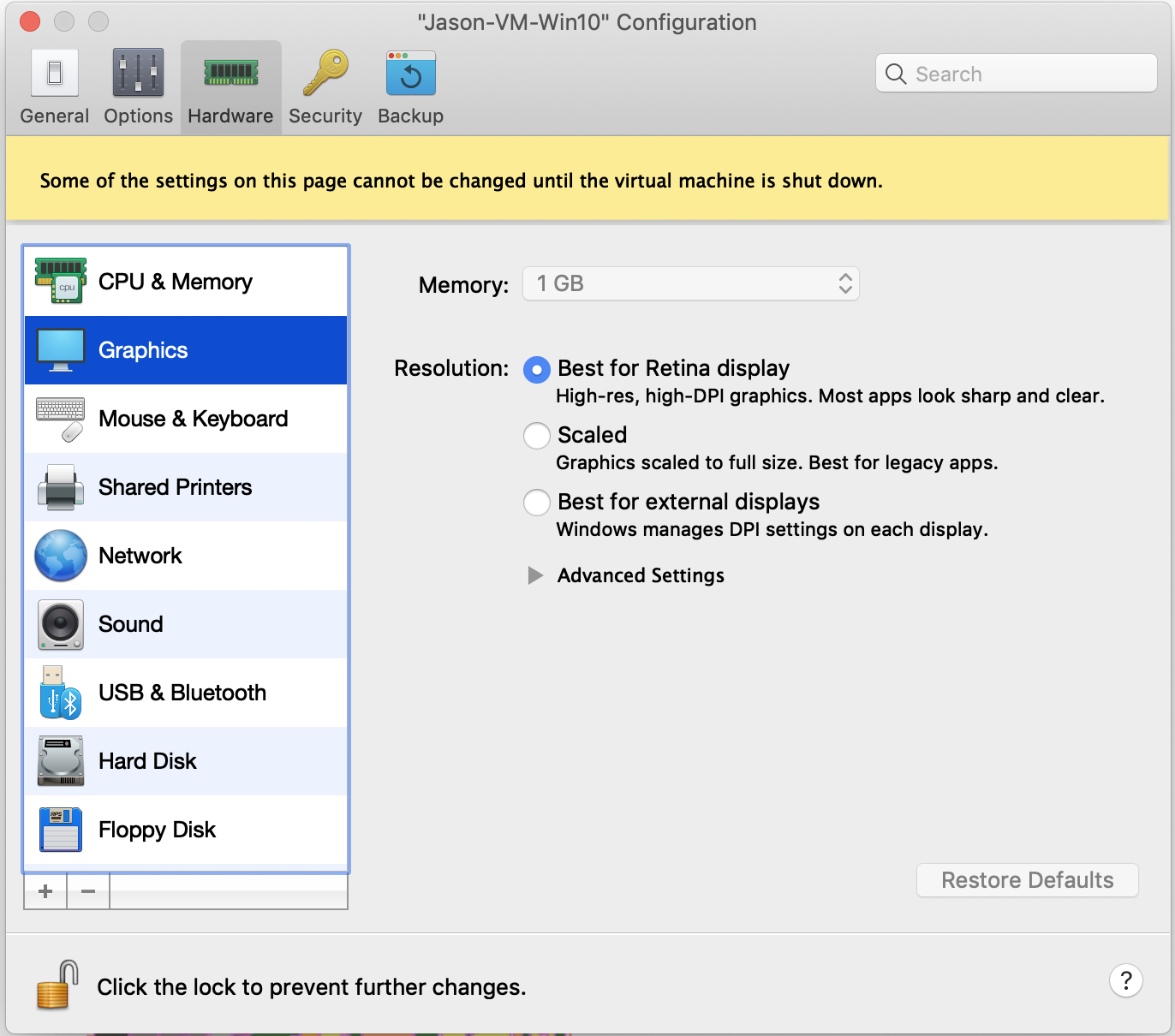This screenshot has height=1036, width=1175.
Task: Click the Memory: field label
Action: pos(463,285)
